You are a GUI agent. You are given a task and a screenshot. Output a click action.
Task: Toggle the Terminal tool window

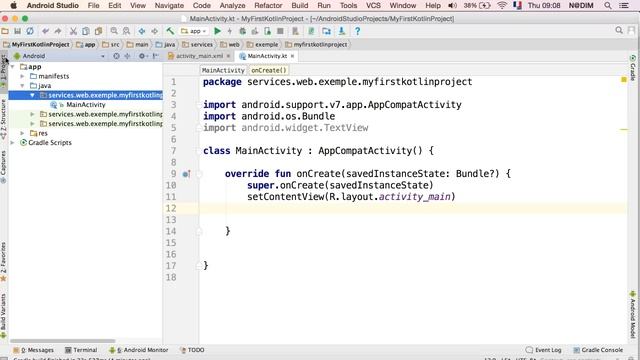[x=81, y=350]
